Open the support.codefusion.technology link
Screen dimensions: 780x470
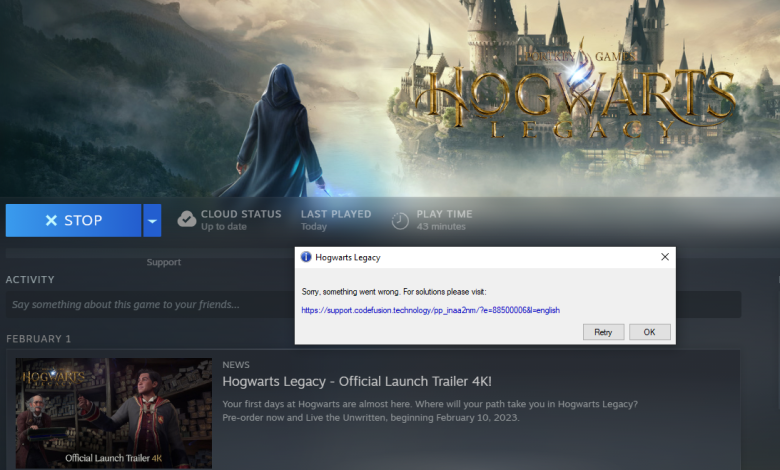coord(430,310)
